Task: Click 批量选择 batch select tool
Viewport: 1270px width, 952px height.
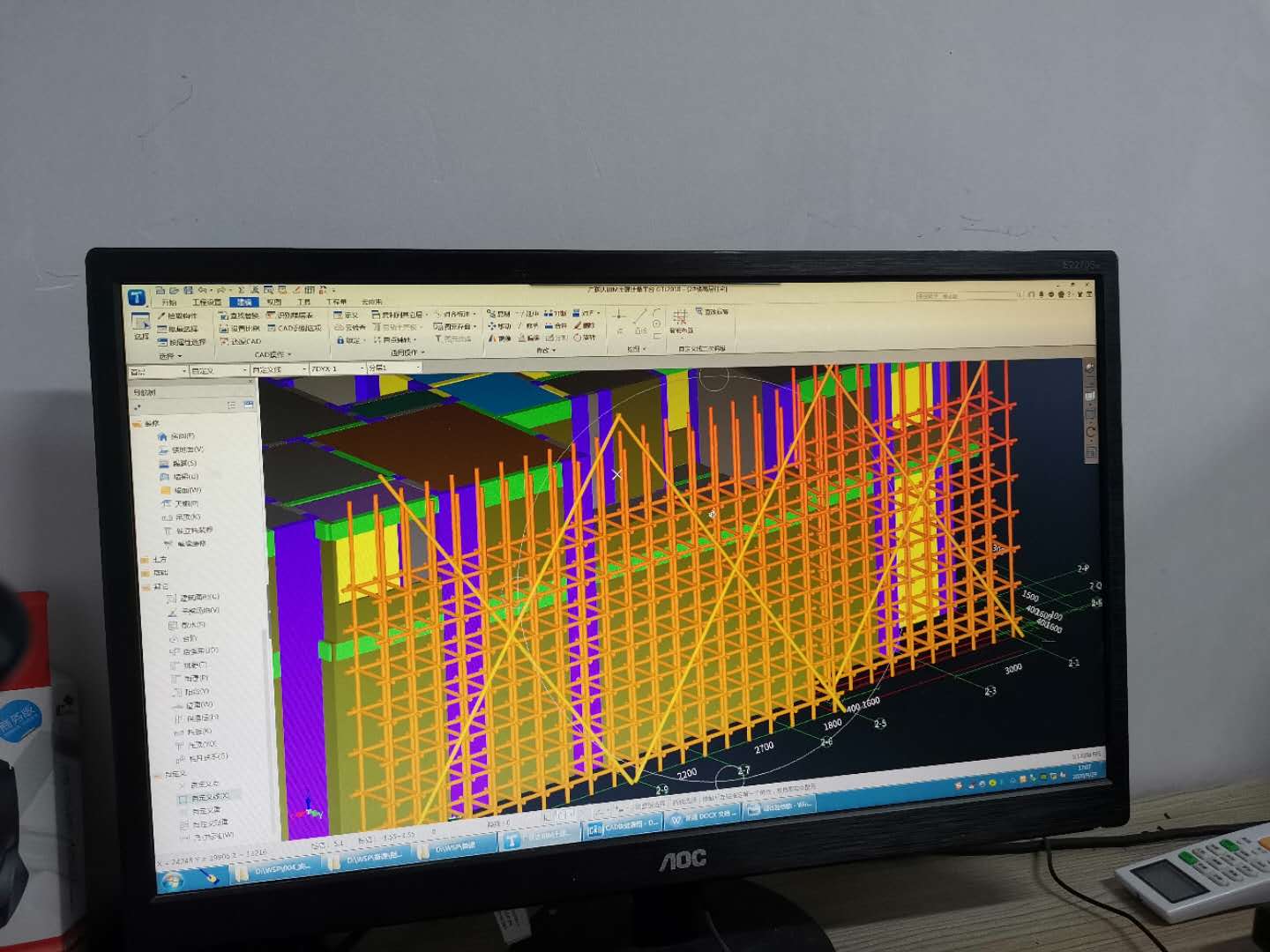Action: [178, 329]
